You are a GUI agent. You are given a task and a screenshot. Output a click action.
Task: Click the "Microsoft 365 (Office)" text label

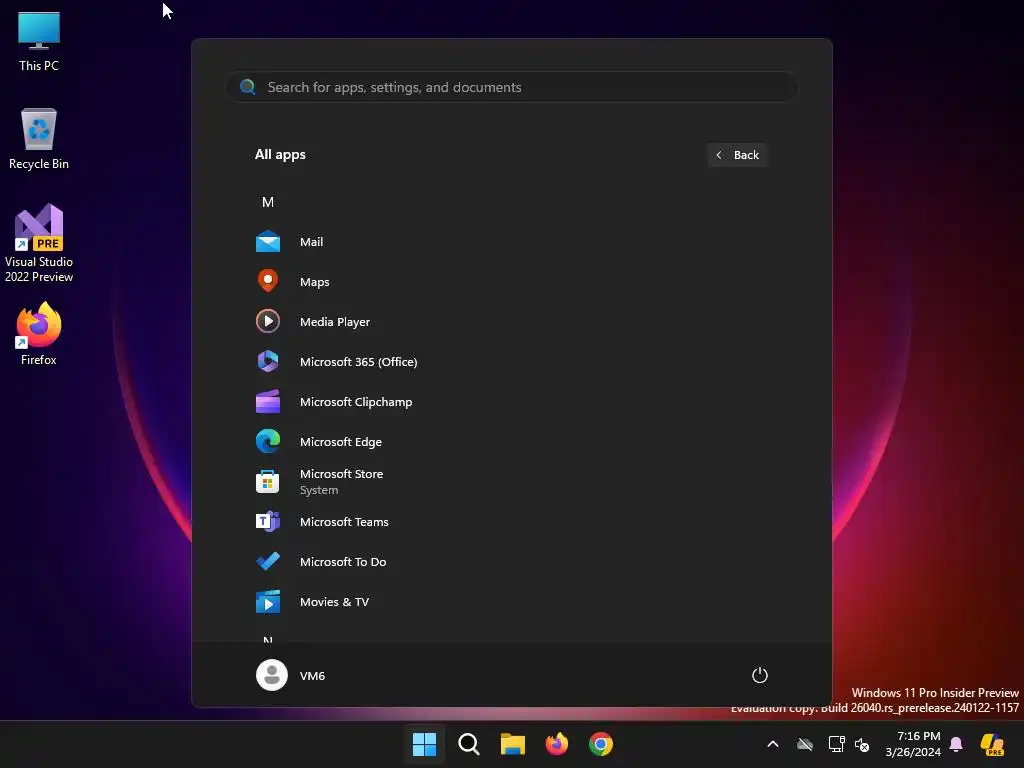click(359, 361)
